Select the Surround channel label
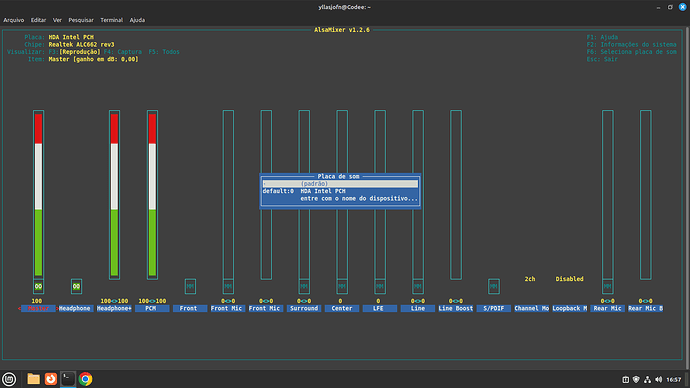Image resolution: width=690 pixels, height=388 pixels. tap(304, 308)
